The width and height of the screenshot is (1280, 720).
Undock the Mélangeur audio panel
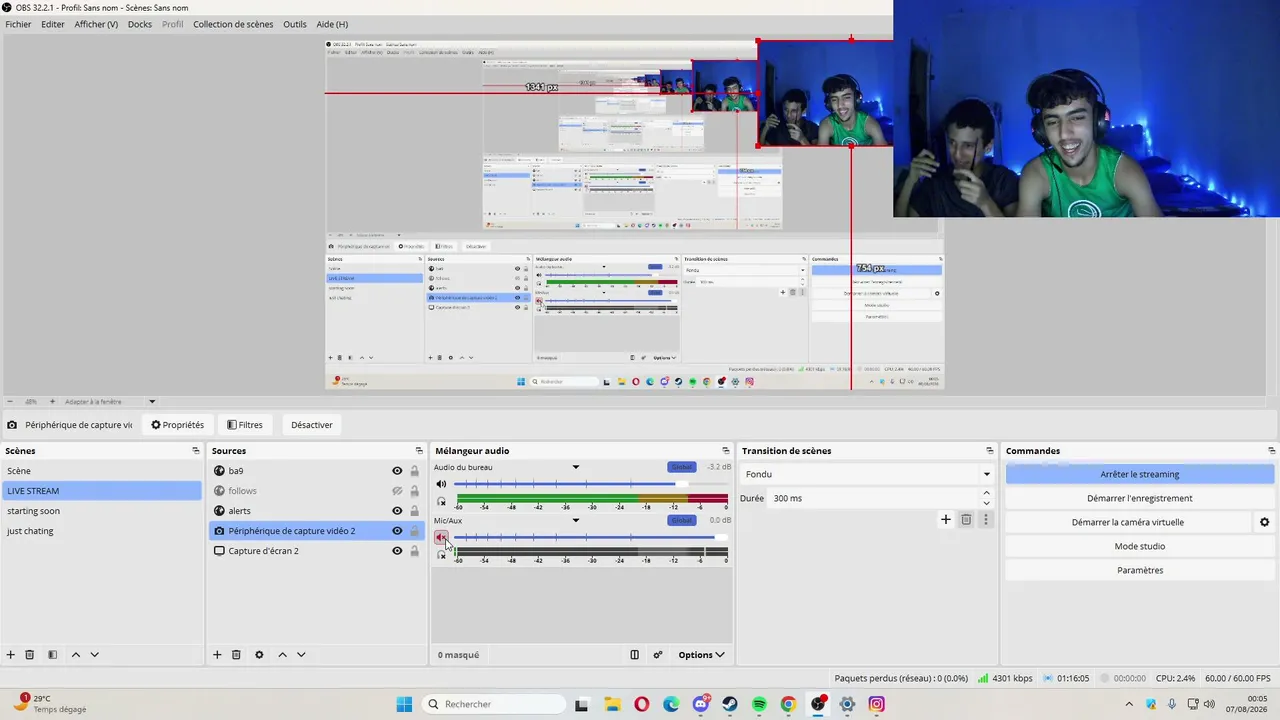click(726, 451)
